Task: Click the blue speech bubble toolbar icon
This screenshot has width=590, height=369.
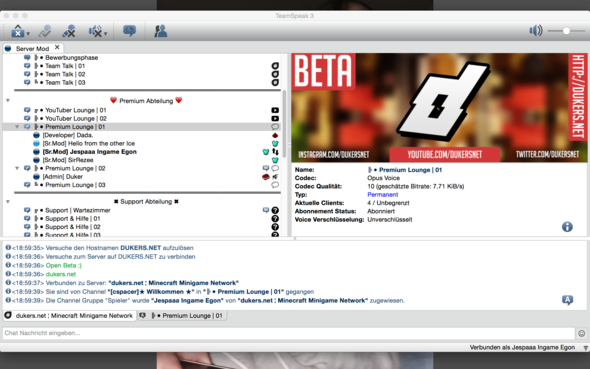Action: pyautogui.click(x=129, y=31)
